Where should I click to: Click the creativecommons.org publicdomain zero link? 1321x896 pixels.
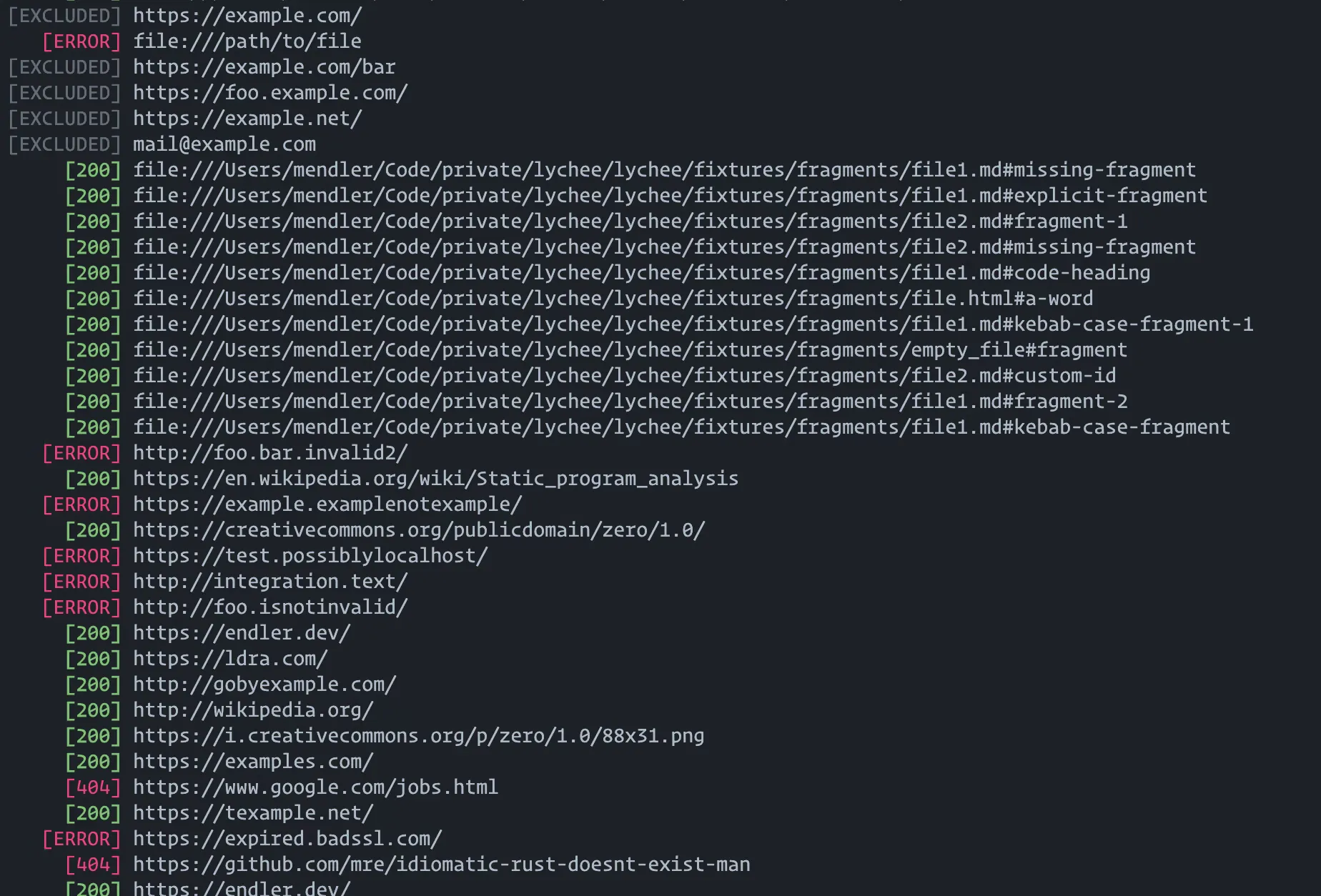418,530
